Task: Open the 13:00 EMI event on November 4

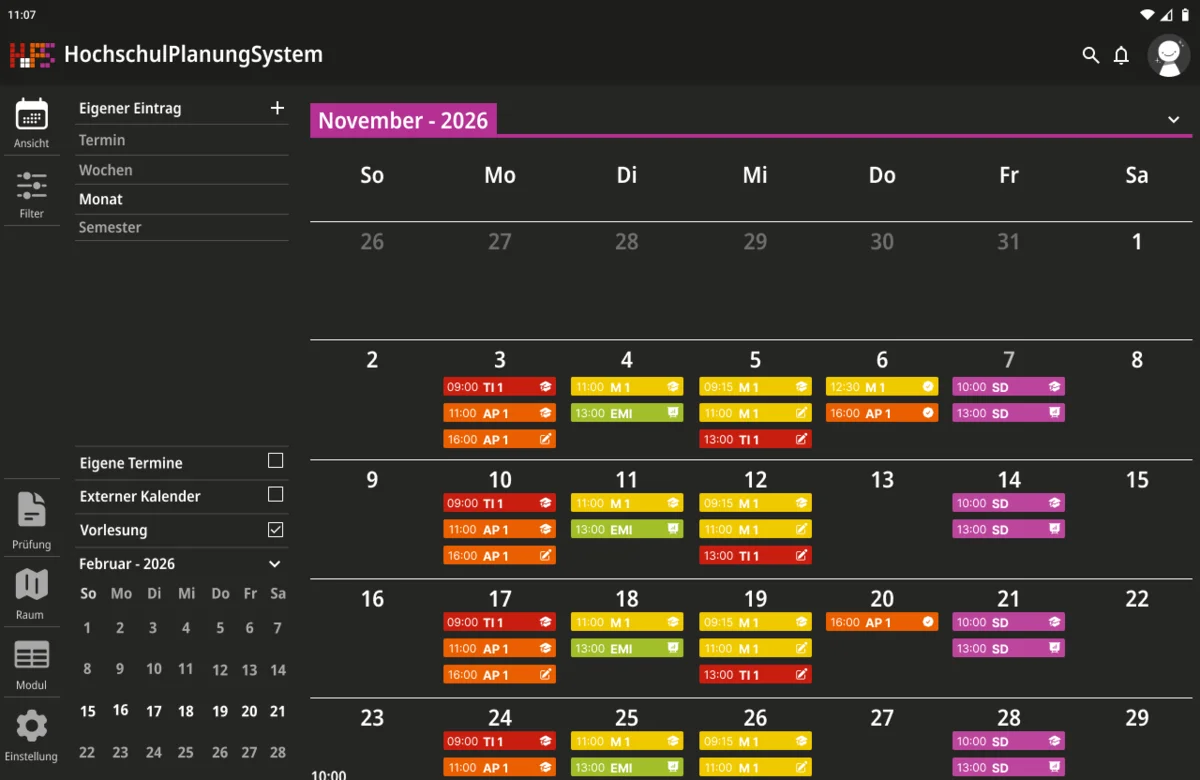Action: (627, 413)
